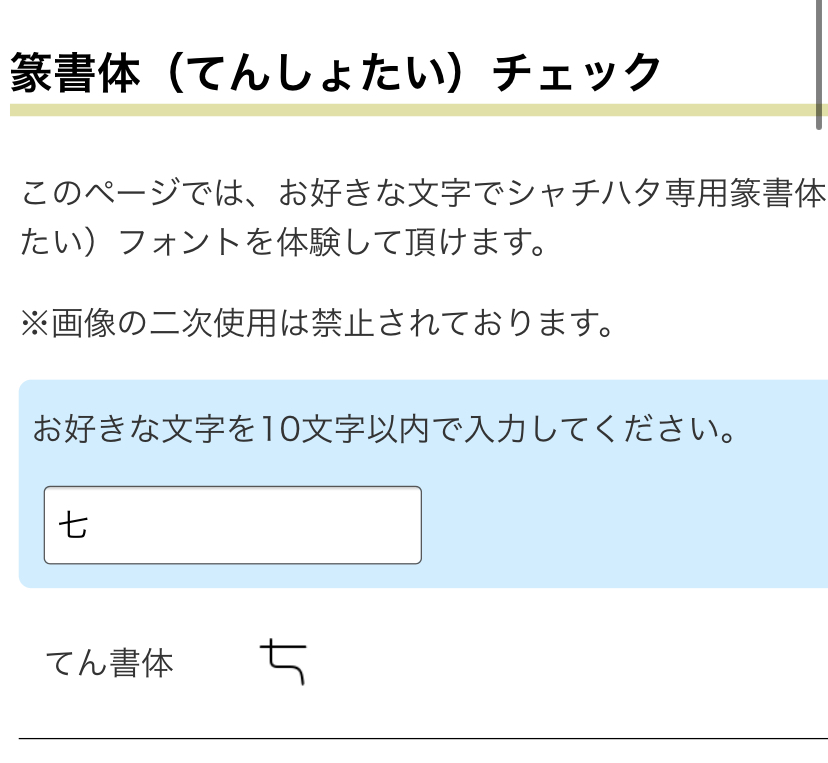828x763 pixels.
Task: Click the text input containing 七
Action: click(232, 525)
